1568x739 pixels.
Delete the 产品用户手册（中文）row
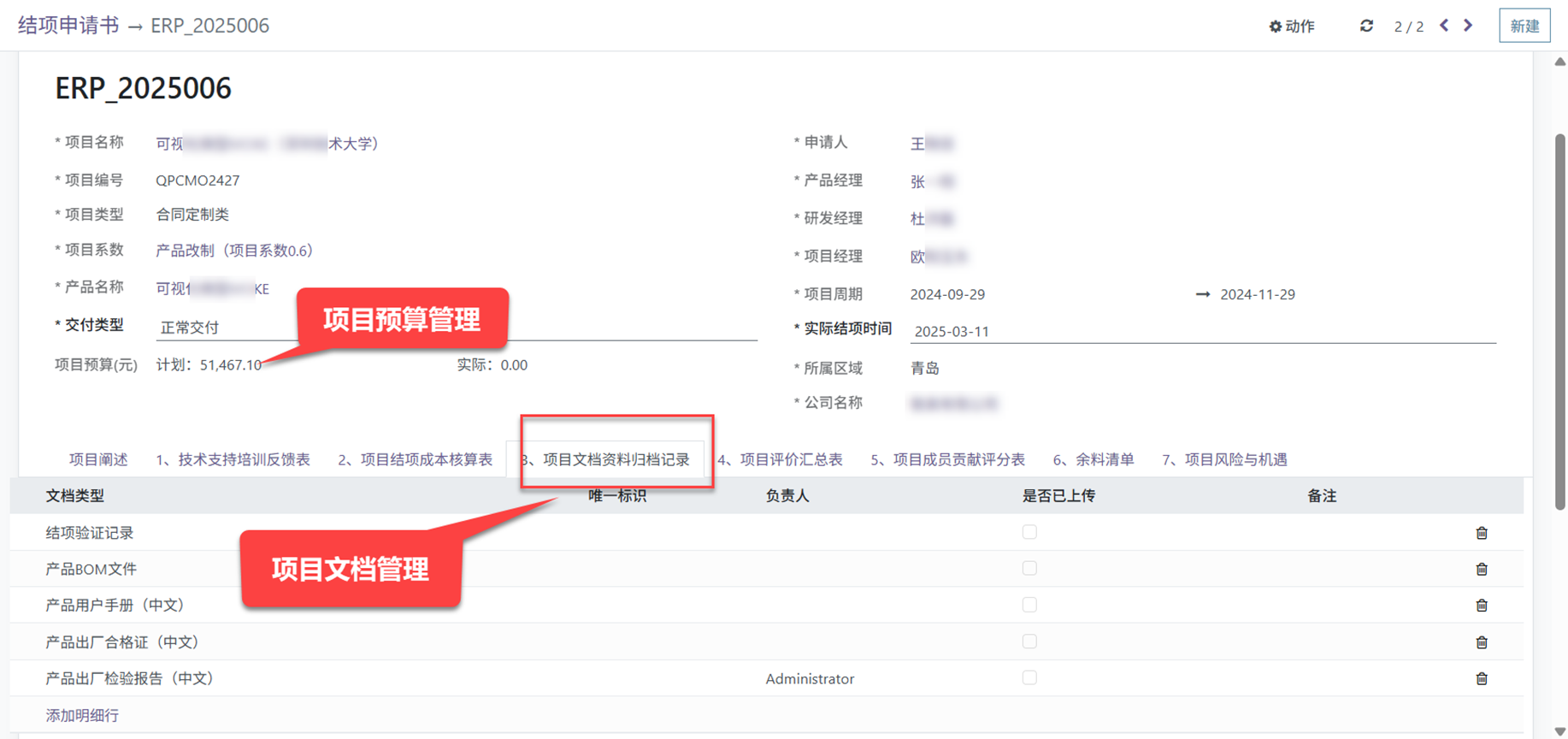(x=1482, y=606)
